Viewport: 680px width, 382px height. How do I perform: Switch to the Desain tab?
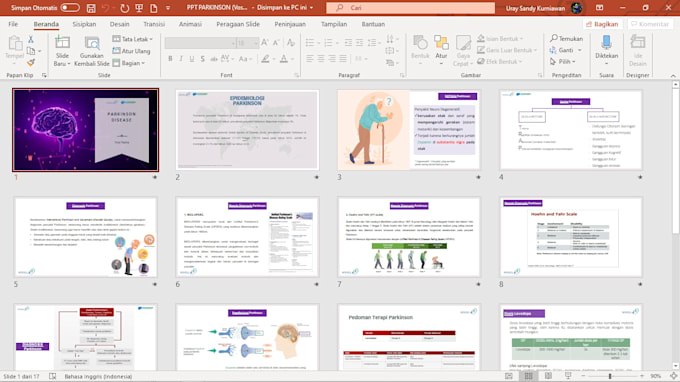[x=120, y=24]
